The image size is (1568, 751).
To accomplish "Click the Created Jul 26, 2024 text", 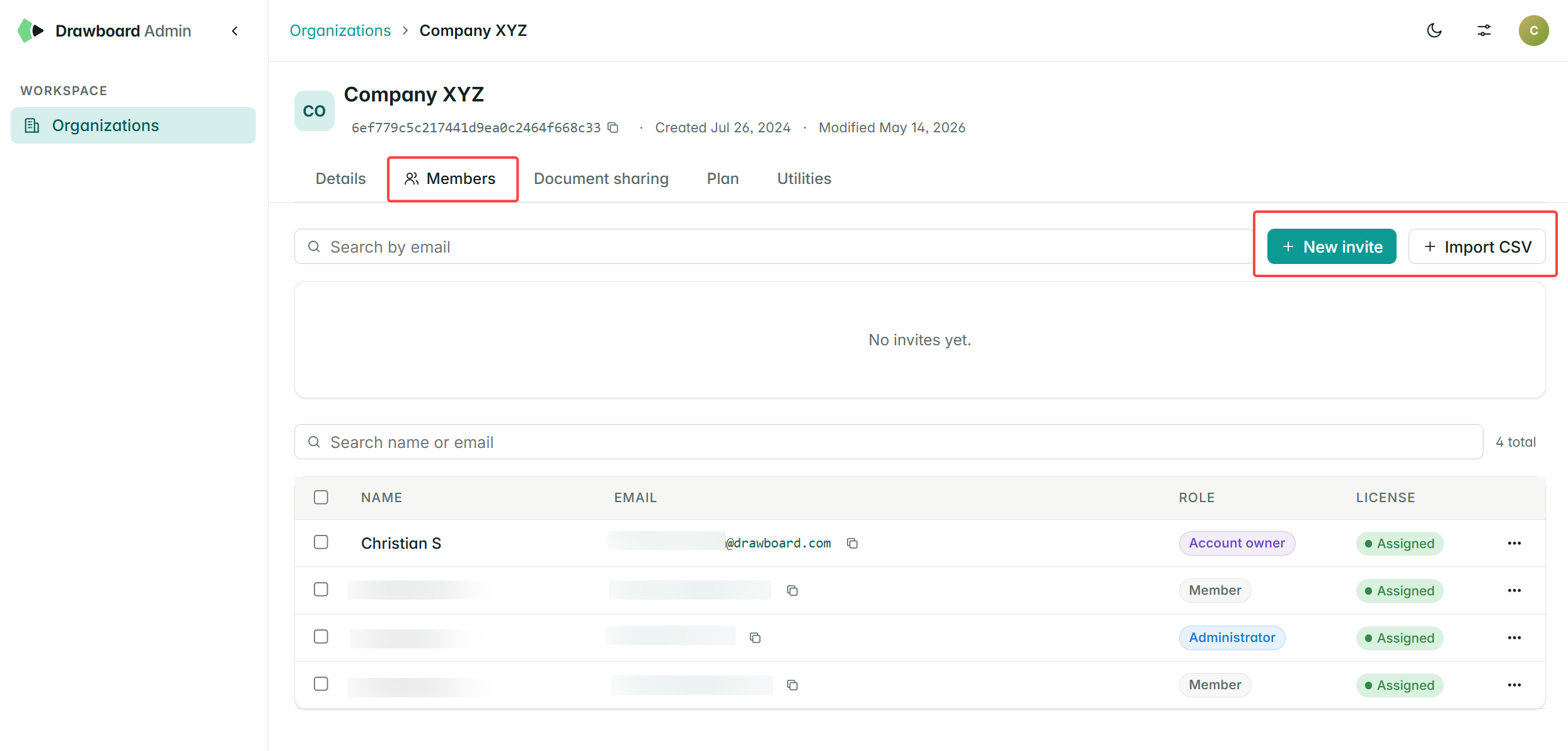I will [723, 127].
